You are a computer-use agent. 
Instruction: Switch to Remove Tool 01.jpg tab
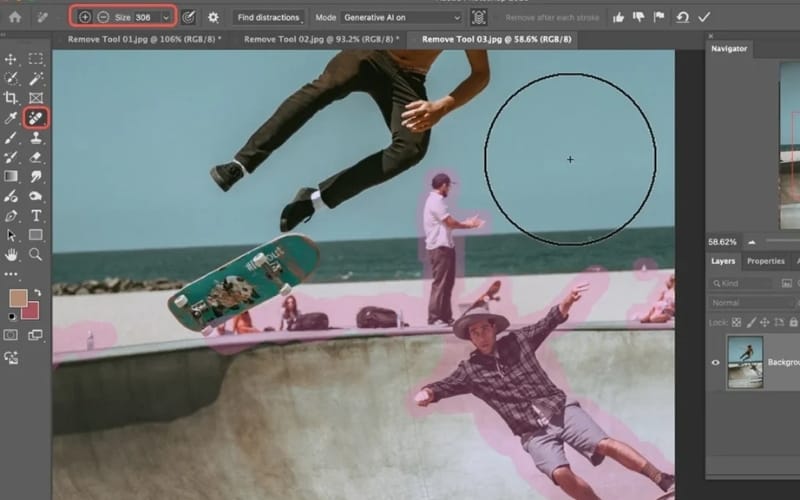(144, 39)
